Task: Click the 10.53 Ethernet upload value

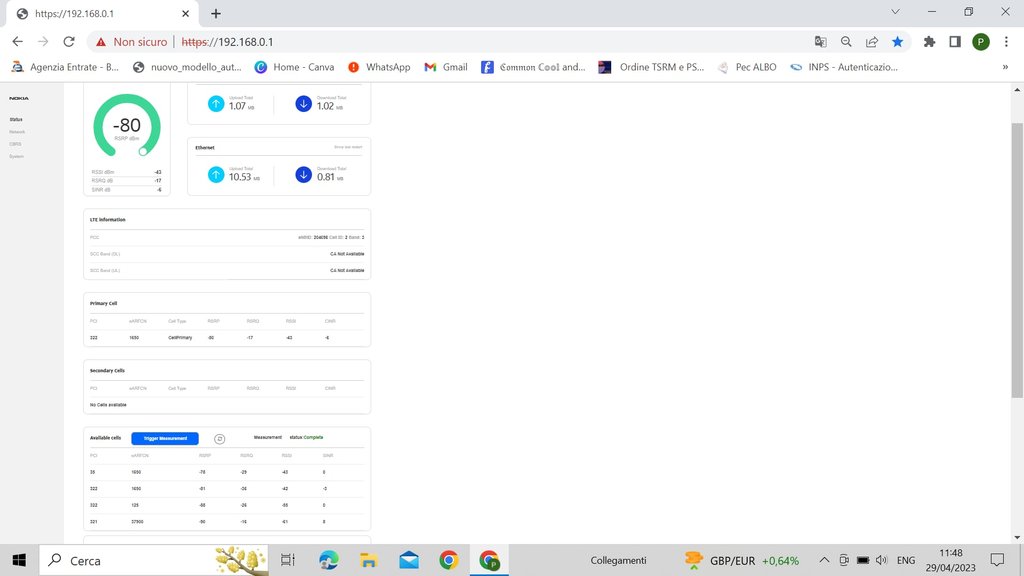Action: pos(240,177)
